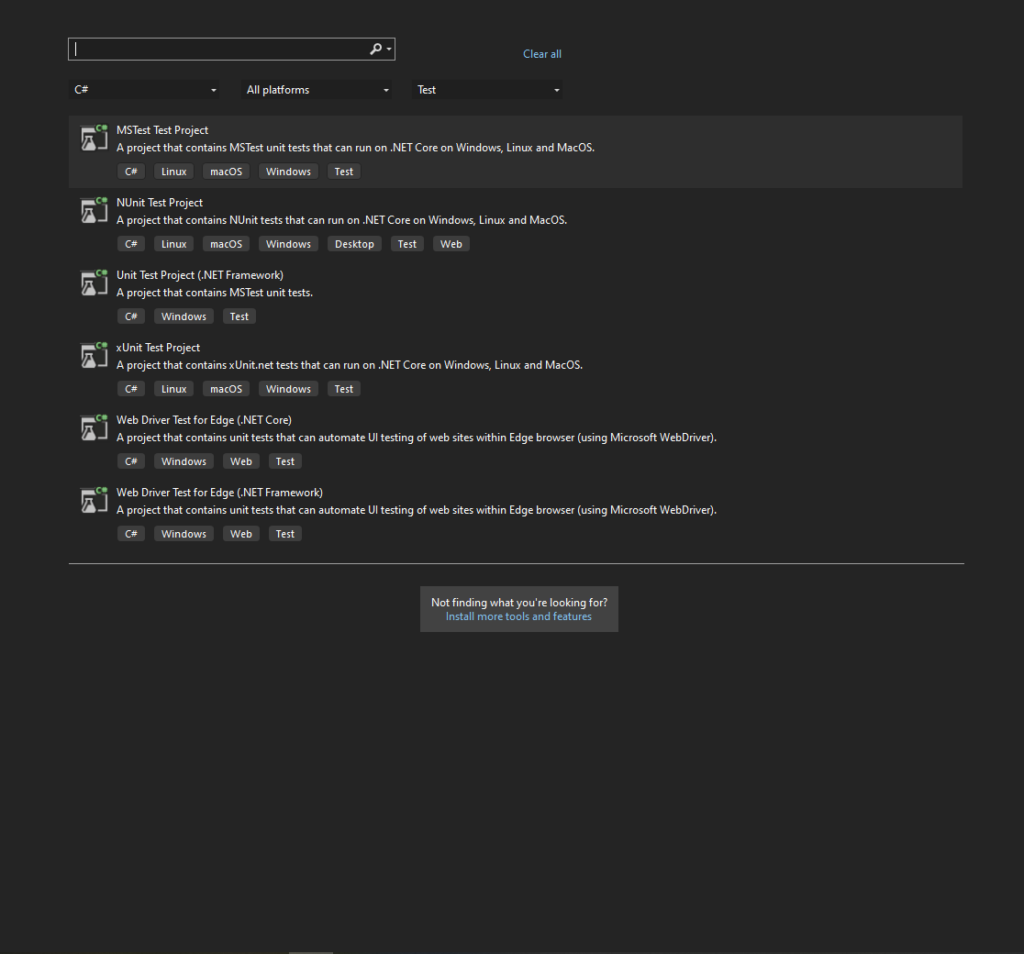The image size is (1024, 954).
Task: Click Web tag on Edge (.NET Core) template
Action: click(x=241, y=462)
